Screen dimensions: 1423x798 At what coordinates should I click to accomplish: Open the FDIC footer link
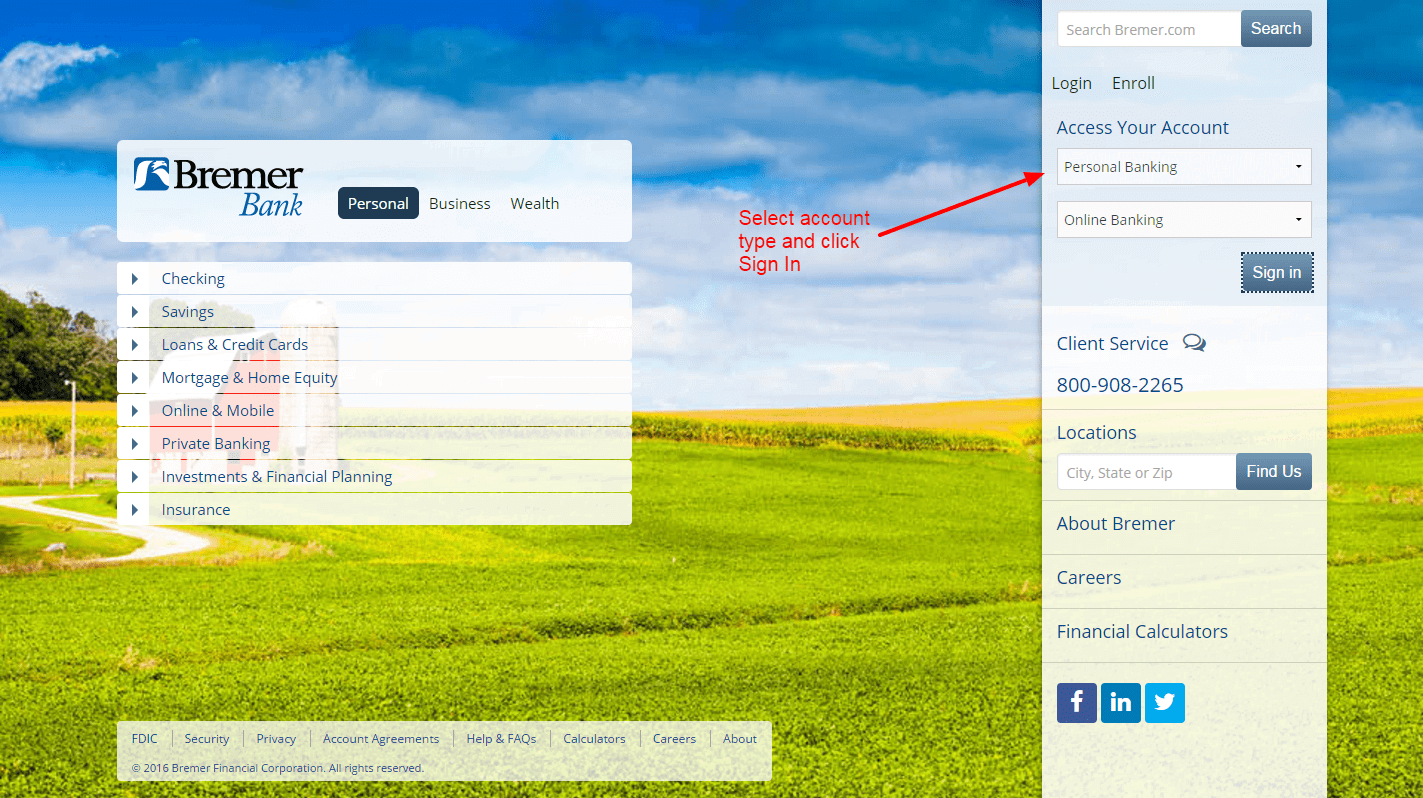145,739
